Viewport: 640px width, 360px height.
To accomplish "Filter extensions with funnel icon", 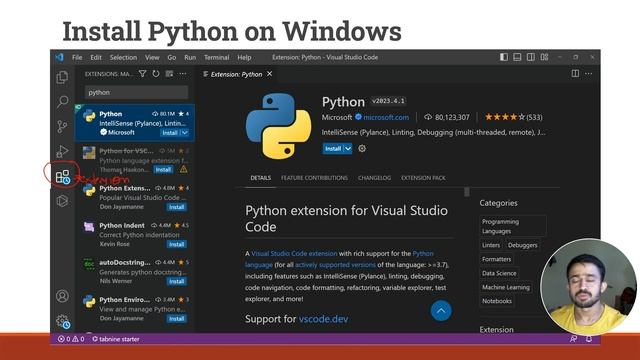I will pos(142,74).
